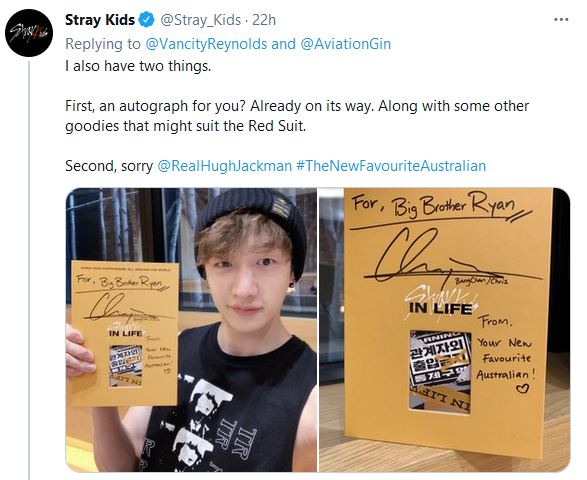Open the @Stray_Kids handle link
Viewport: 587px width, 480px height.
click(200, 20)
